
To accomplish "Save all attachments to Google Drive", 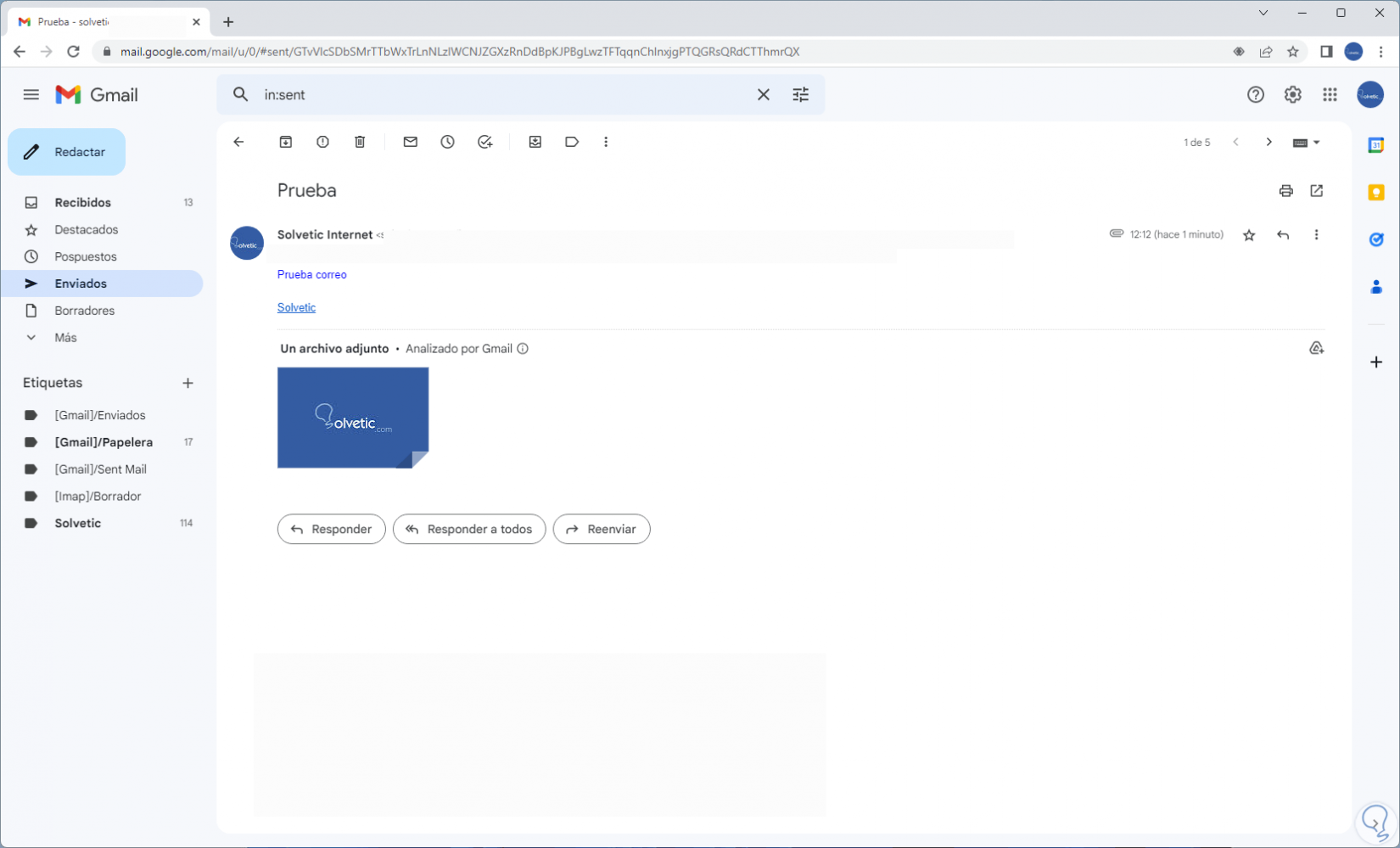I will click(x=1317, y=348).
